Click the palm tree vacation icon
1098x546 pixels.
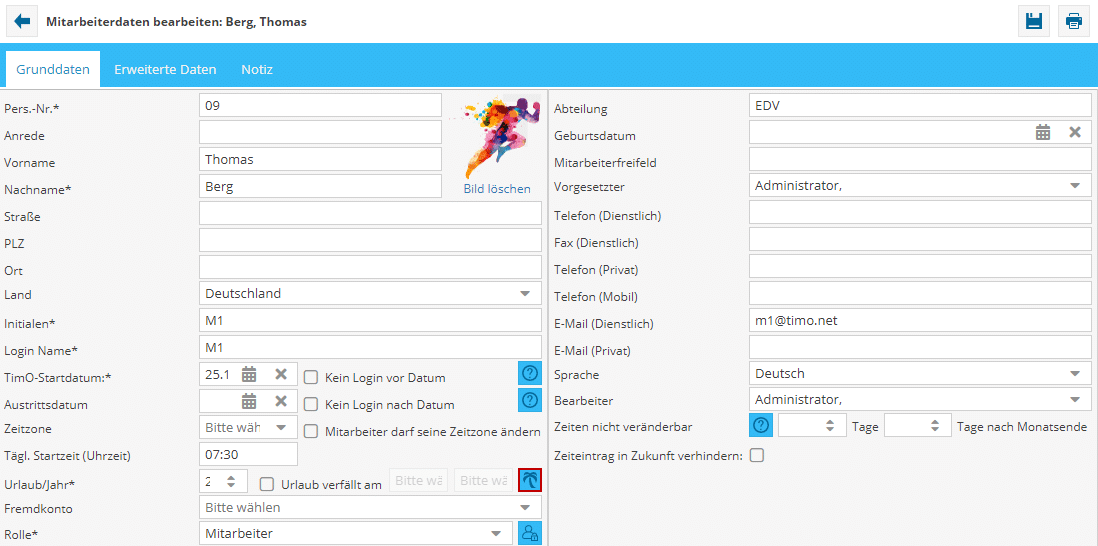pyautogui.click(x=530, y=480)
